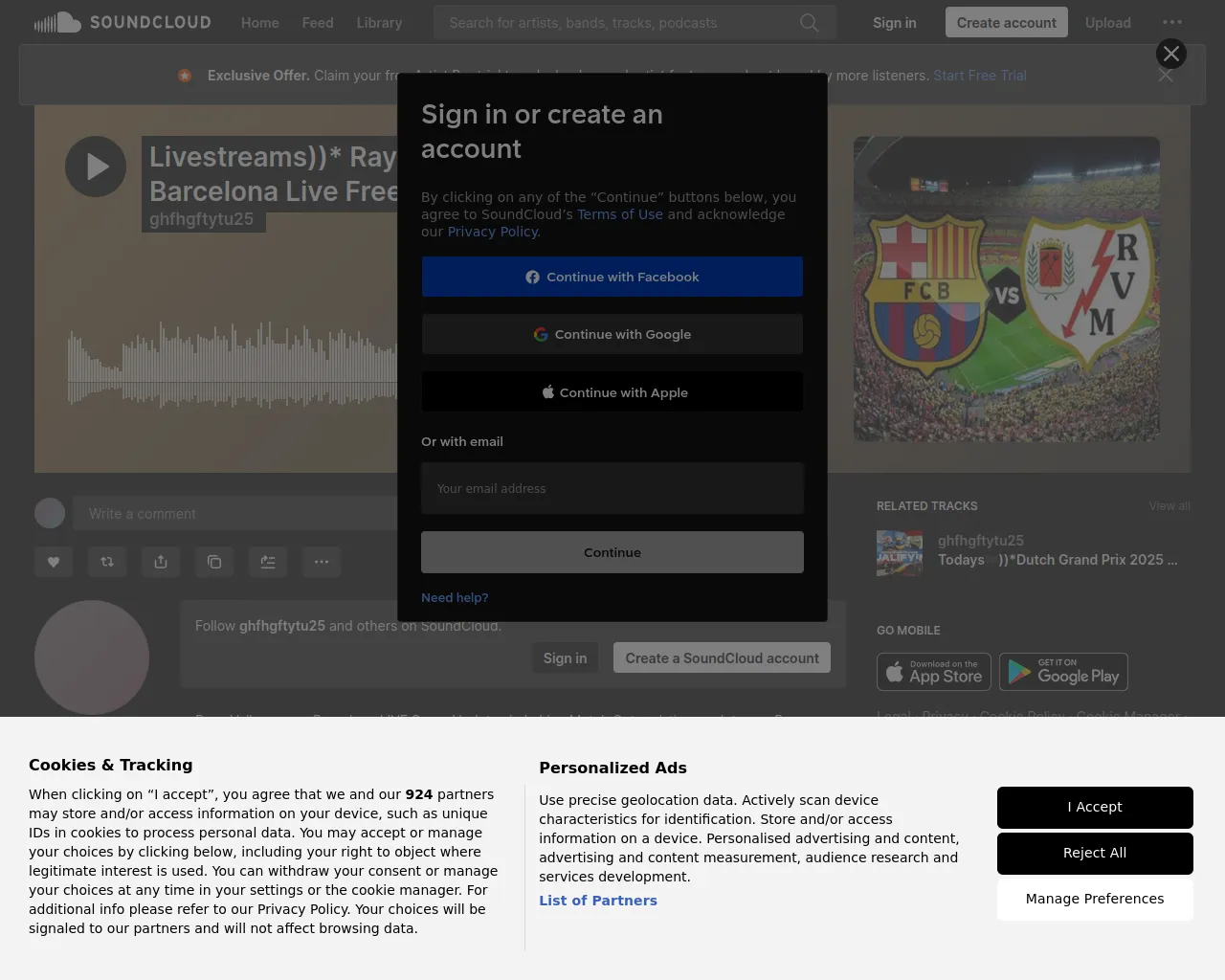Open the top-right settings ellipsis menu
Image resolution: width=1225 pixels, height=980 pixels.
(x=1171, y=22)
